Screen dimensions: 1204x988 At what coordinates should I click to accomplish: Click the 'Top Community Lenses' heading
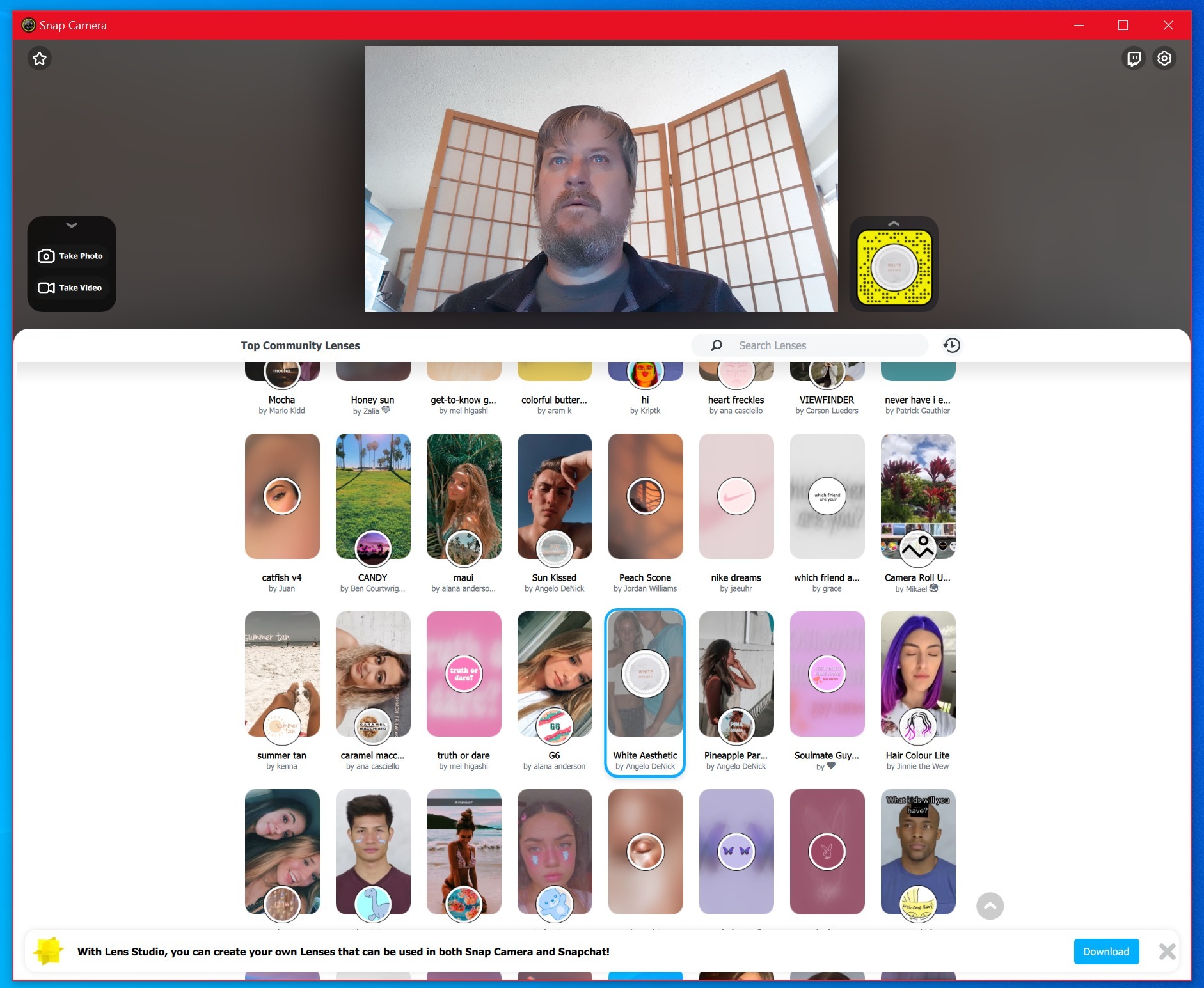(x=301, y=345)
